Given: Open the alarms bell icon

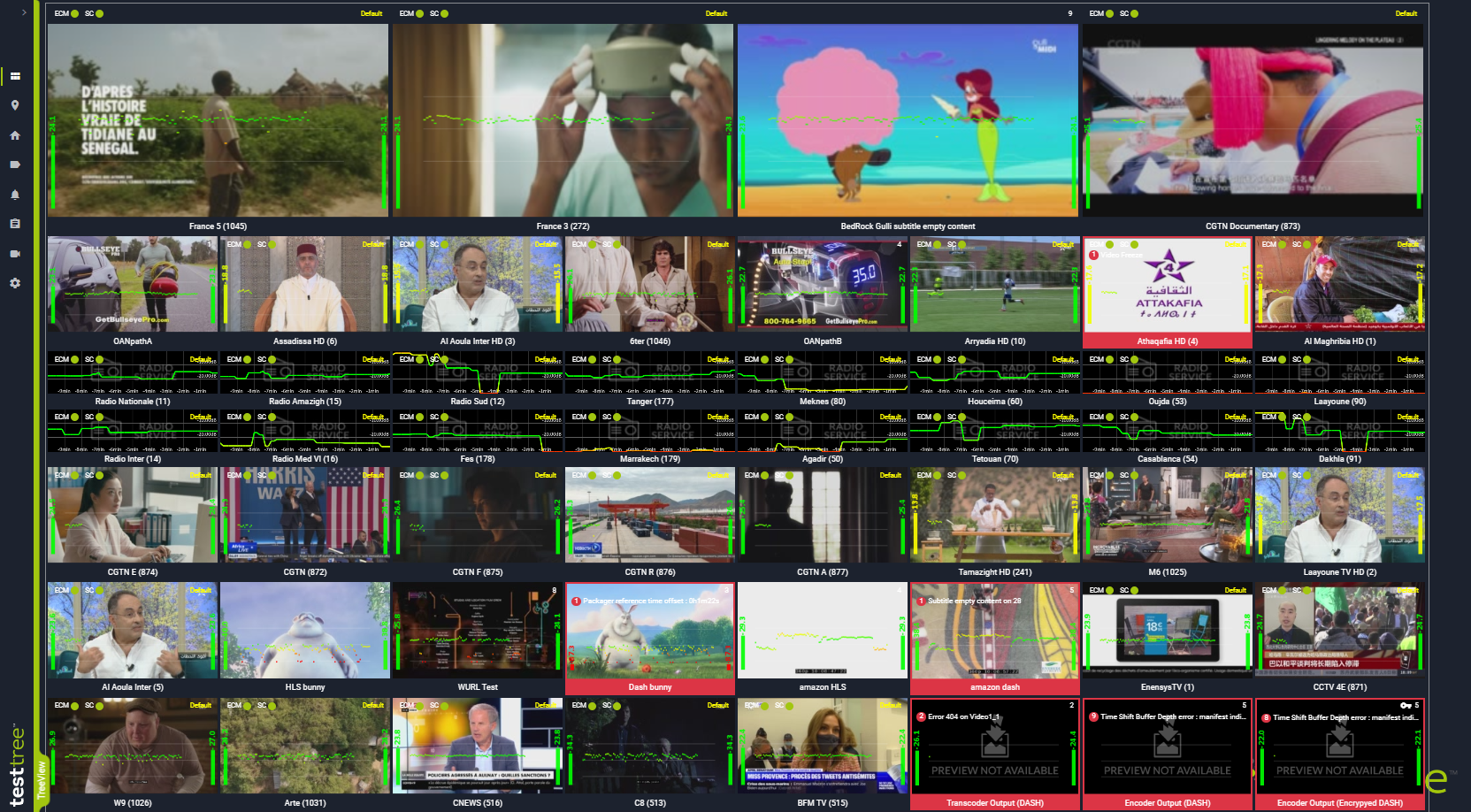Looking at the screenshot, I should [15, 195].
